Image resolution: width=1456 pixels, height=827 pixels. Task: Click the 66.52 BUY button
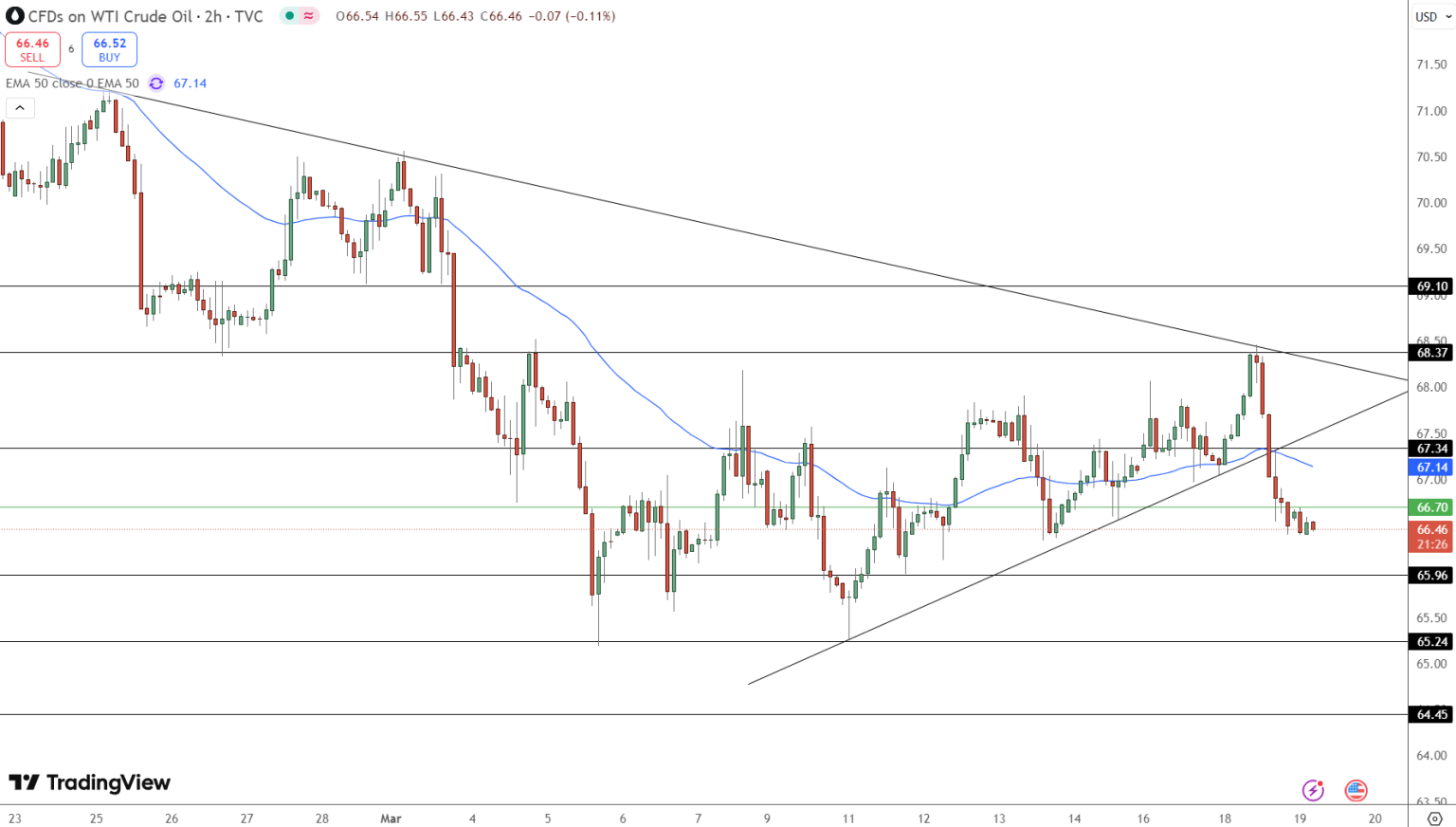(110, 49)
